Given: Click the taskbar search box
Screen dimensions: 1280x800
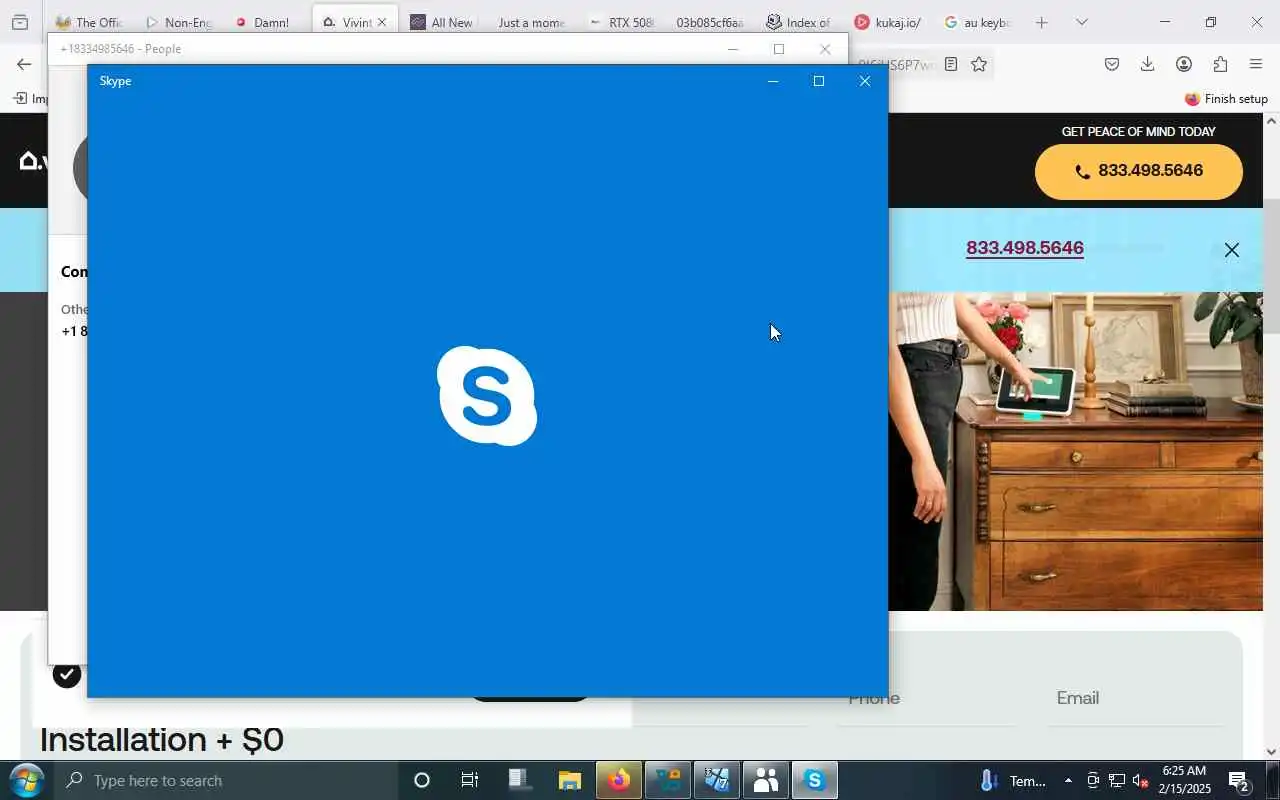Looking at the screenshot, I should click(228, 780).
